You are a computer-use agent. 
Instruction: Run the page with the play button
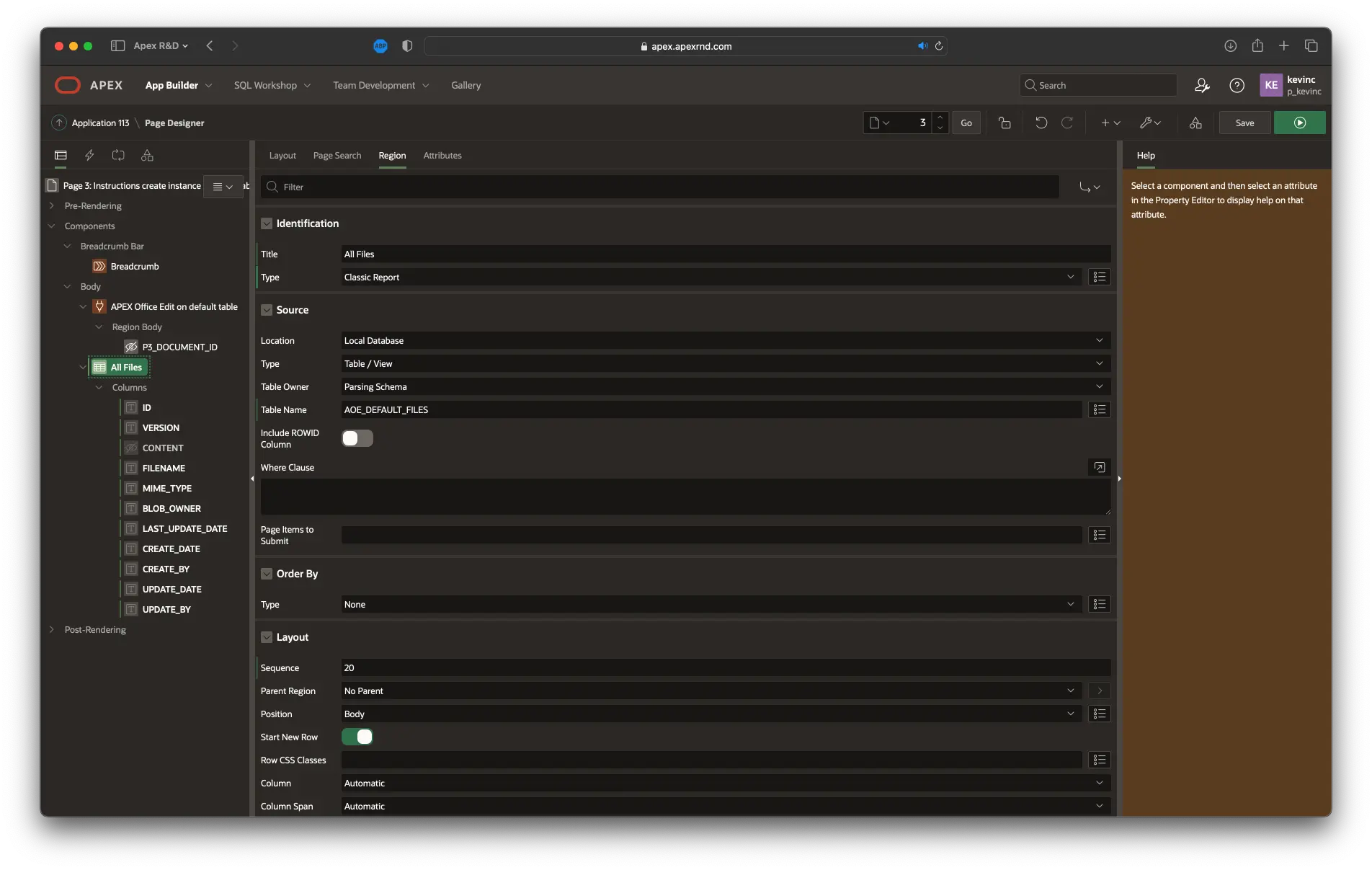click(x=1299, y=123)
